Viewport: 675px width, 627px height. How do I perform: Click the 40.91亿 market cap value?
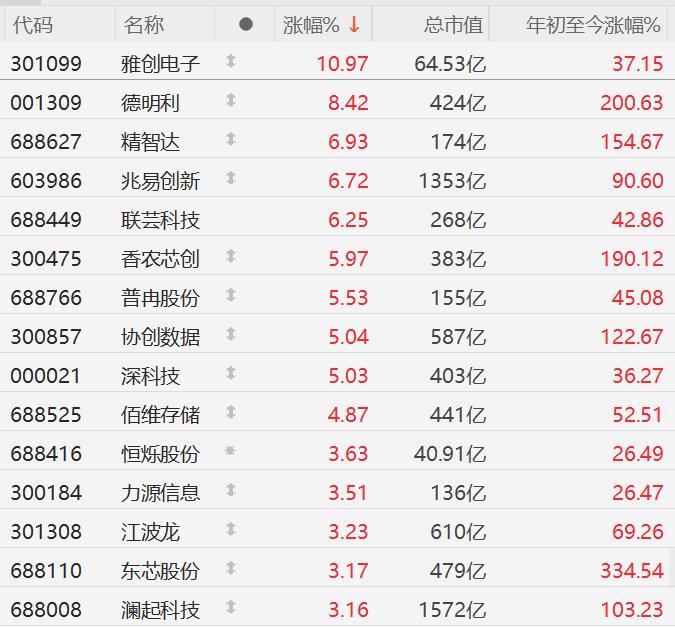(450, 454)
